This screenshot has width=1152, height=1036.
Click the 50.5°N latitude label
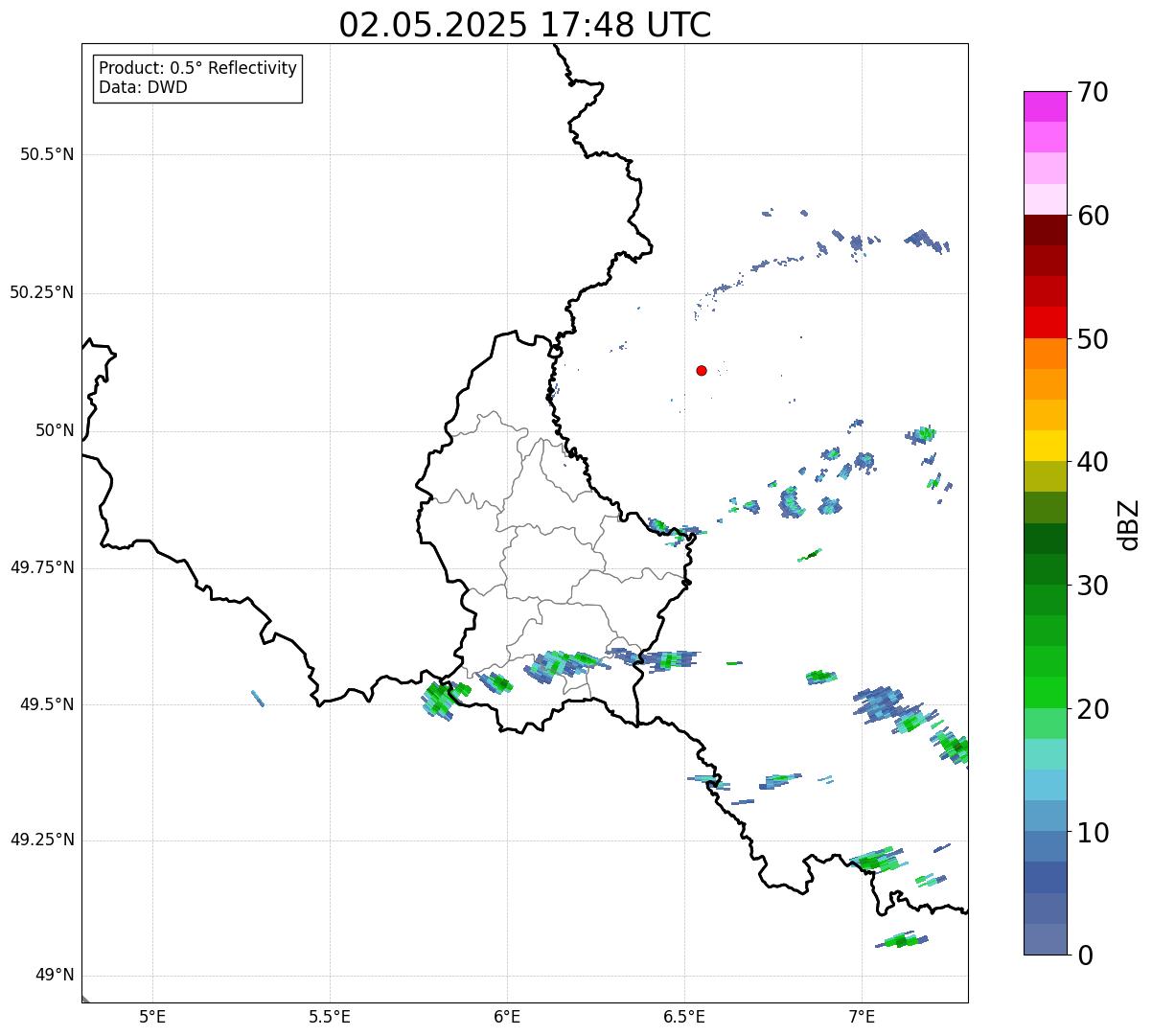(x=47, y=154)
